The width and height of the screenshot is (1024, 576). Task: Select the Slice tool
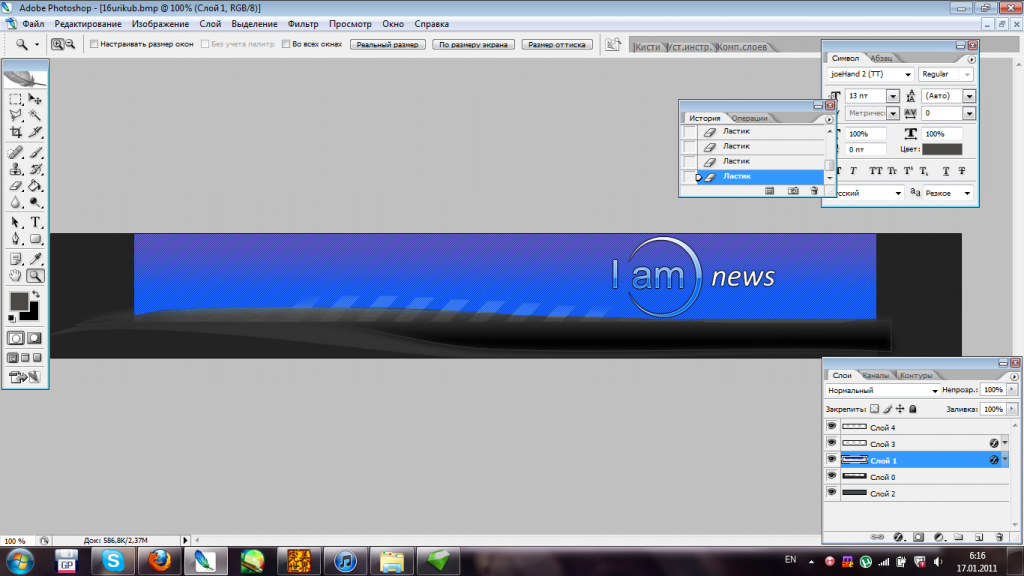[35, 132]
